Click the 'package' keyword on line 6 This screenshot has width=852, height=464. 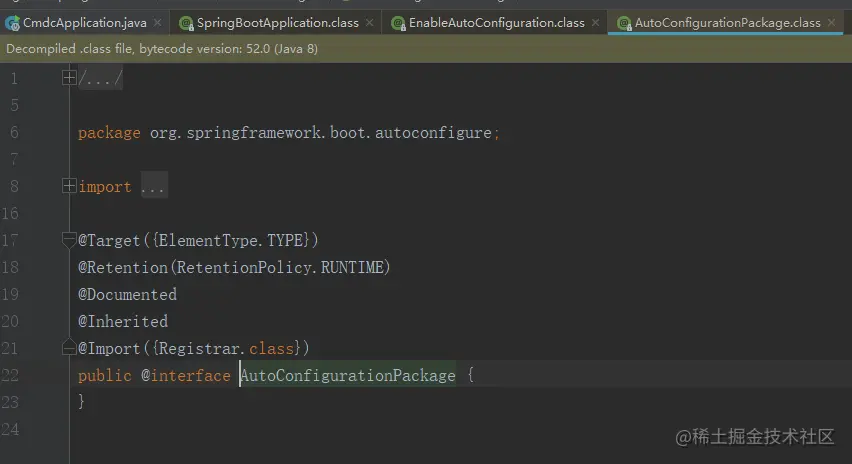coord(109,133)
